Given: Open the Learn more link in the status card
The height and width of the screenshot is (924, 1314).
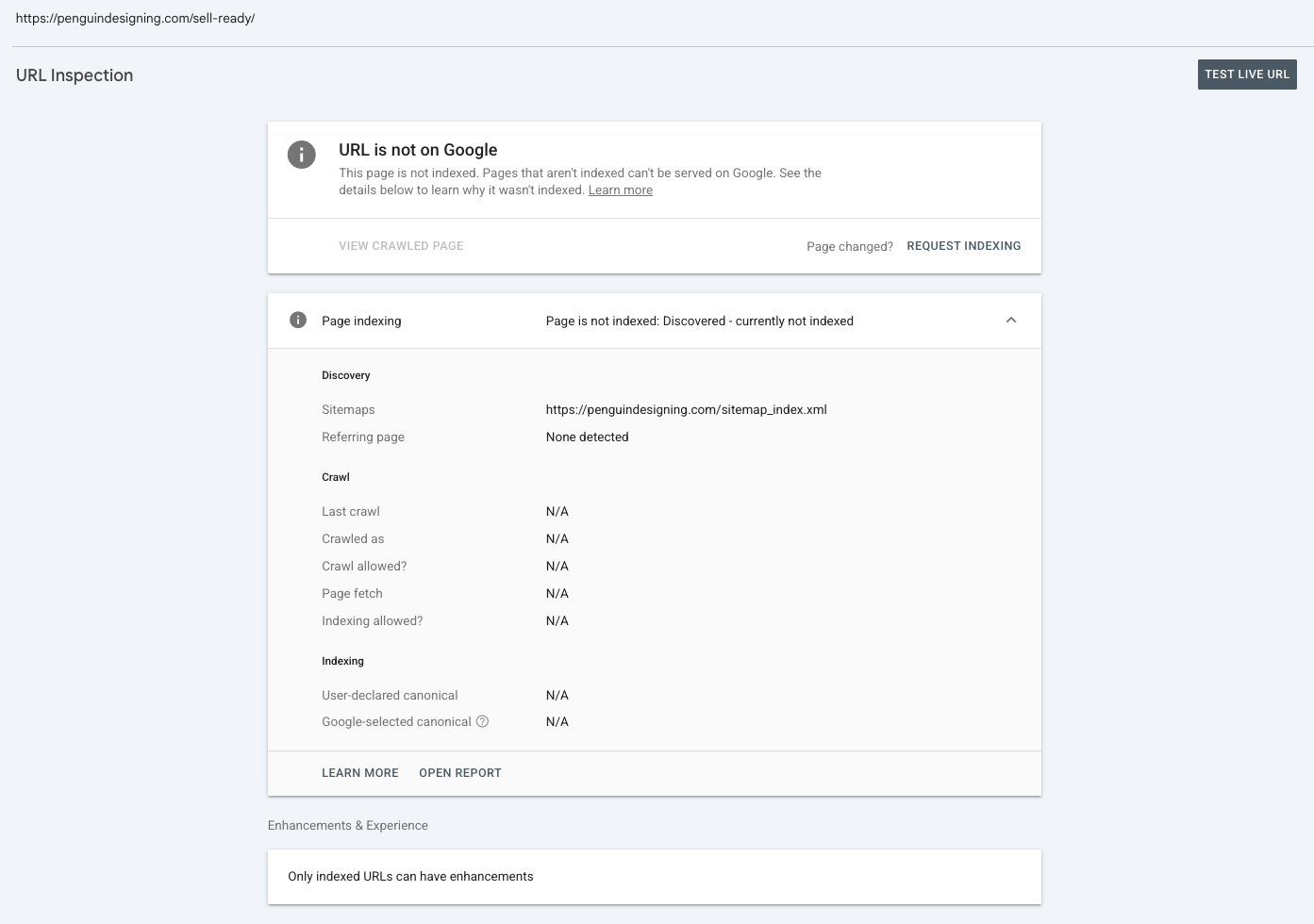Looking at the screenshot, I should [621, 190].
